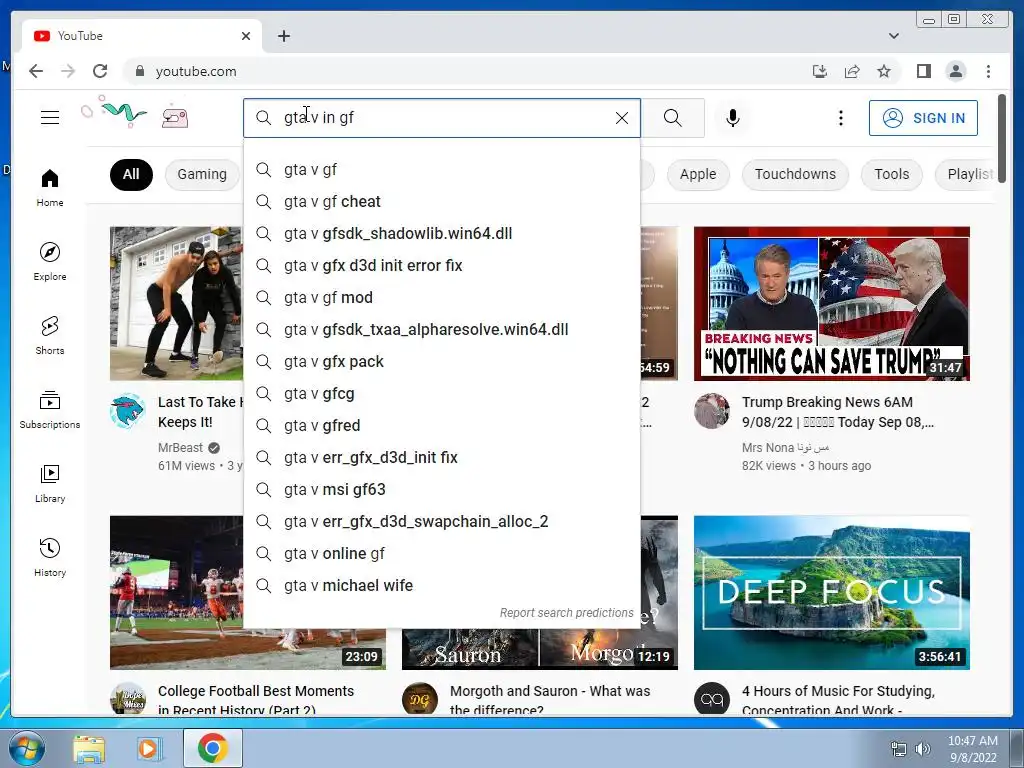Toggle the Chrome side panel icon
The image size is (1024, 768).
pyautogui.click(x=923, y=71)
